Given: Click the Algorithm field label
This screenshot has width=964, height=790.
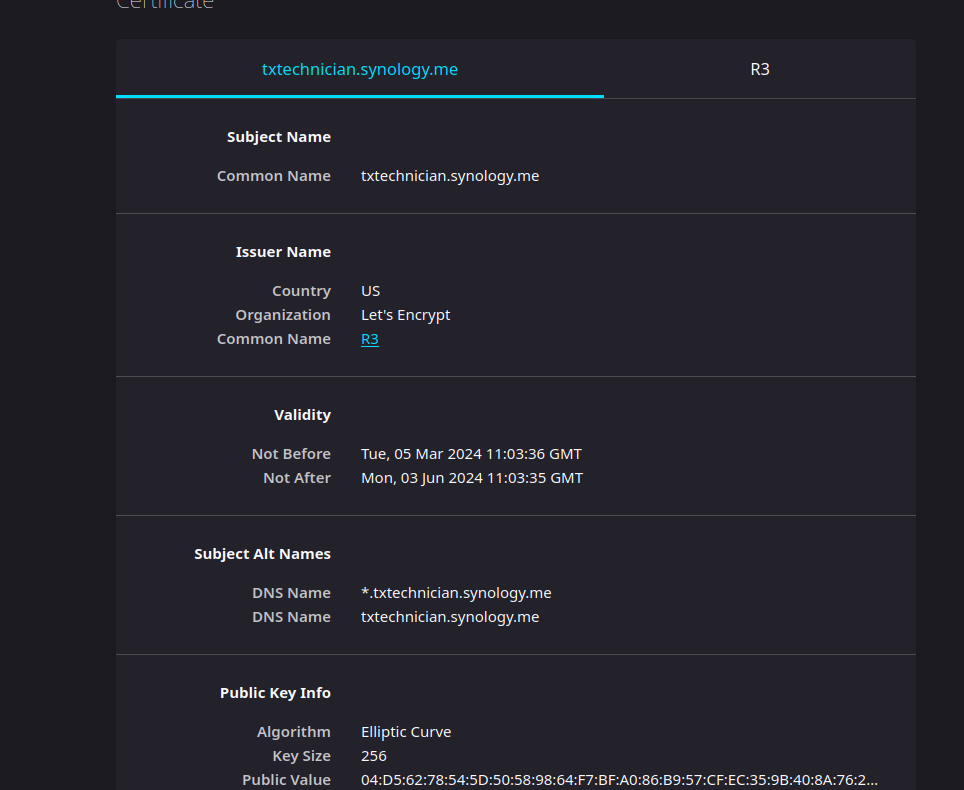Looking at the screenshot, I should point(293,732).
